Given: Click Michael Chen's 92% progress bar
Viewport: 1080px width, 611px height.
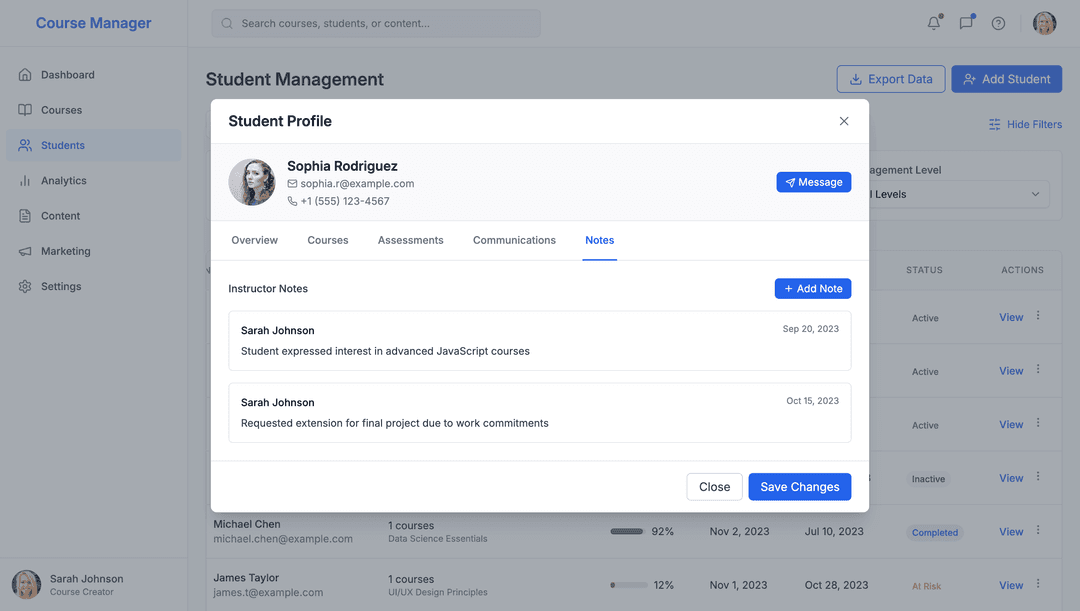Looking at the screenshot, I should pyautogui.click(x=627, y=532).
